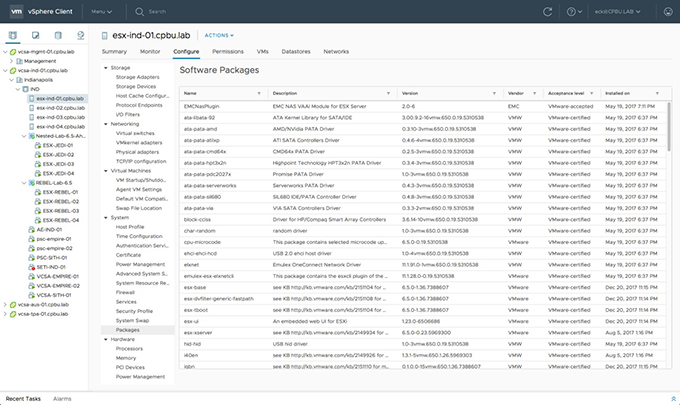Screen dimensions: 680x405
Task: Switch to the Permissions tab
Action: (x=228, y=52)
